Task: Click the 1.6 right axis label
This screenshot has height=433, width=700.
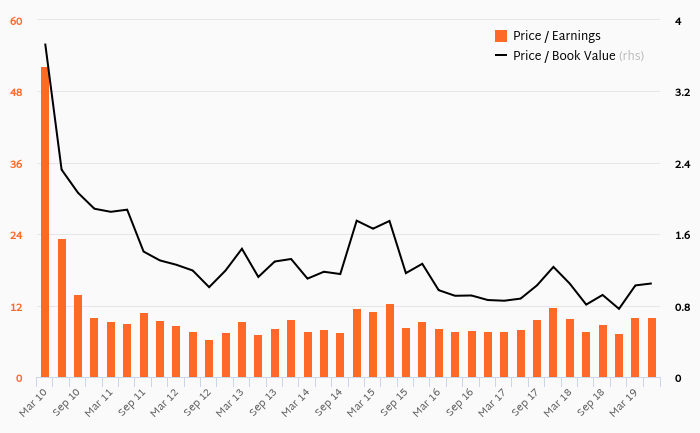Action: pos(683,235)
